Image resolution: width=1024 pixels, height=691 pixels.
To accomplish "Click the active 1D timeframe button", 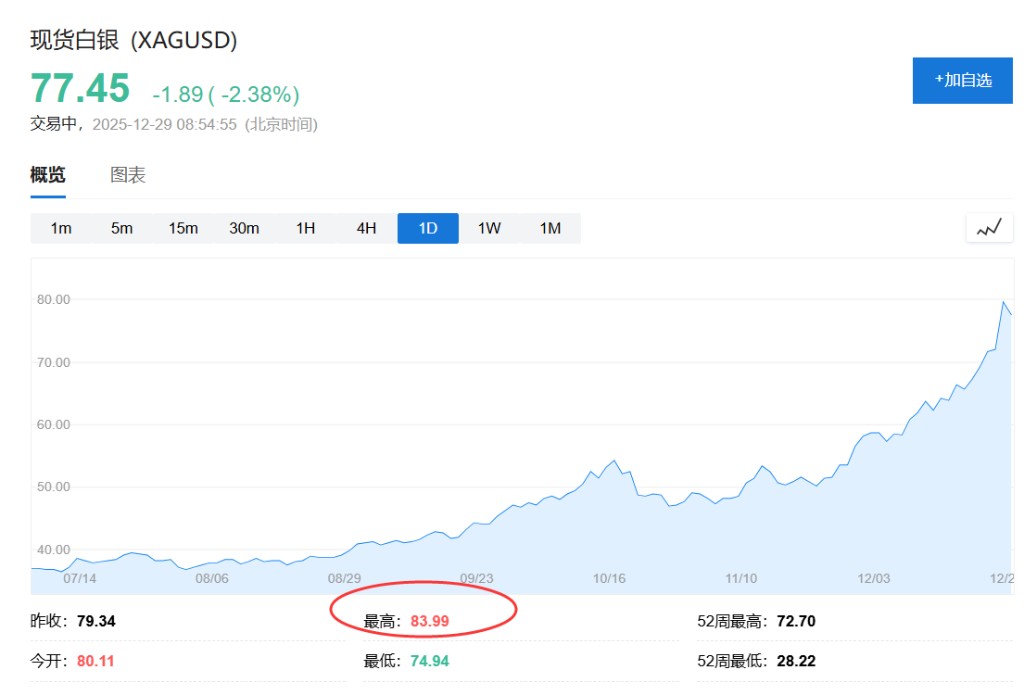I will pyautogui.click(x=428, y=228).
